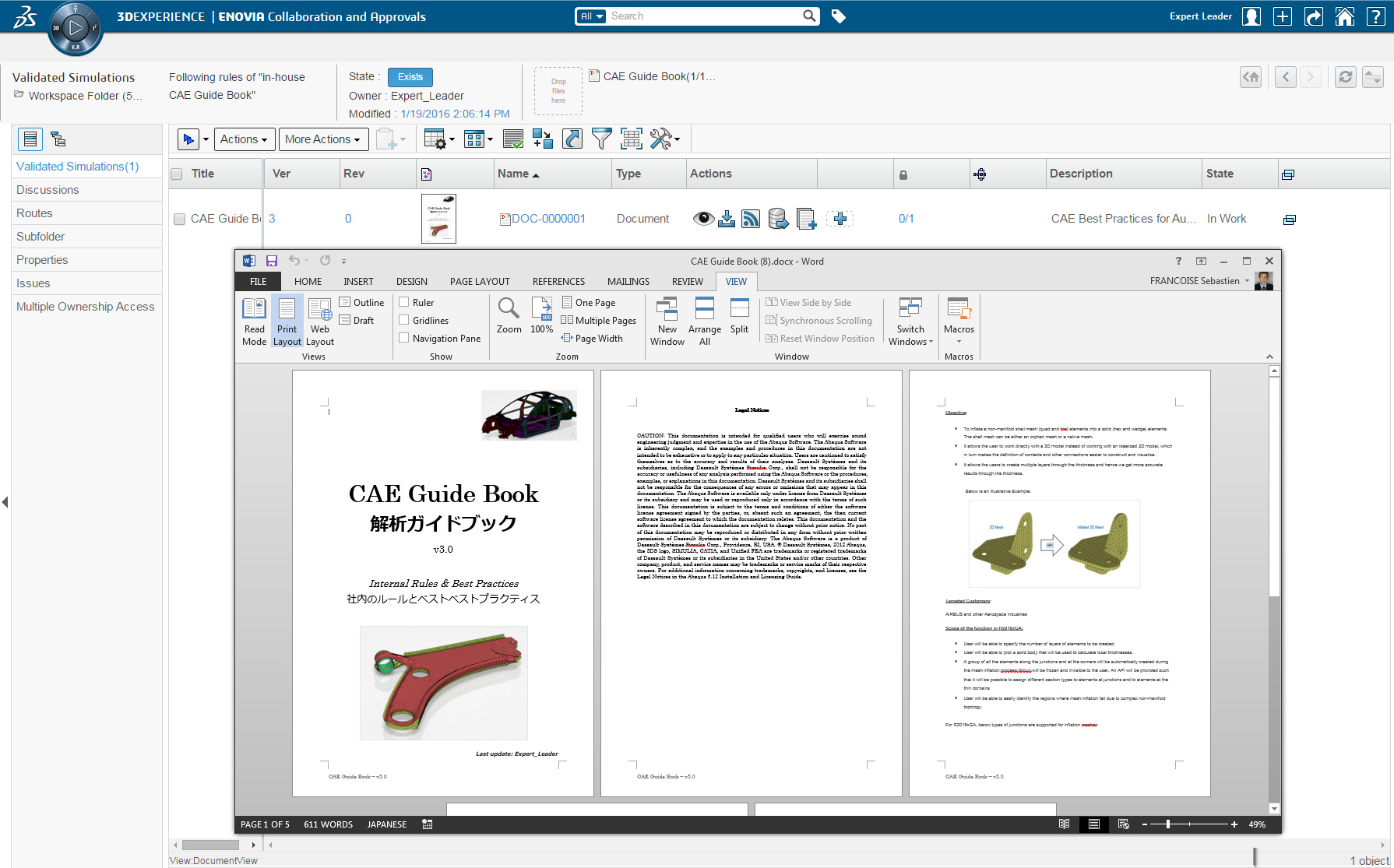Click the document thumbnail preview
Viewport: 1394px width, 868px height.
(x=438, y=219)
